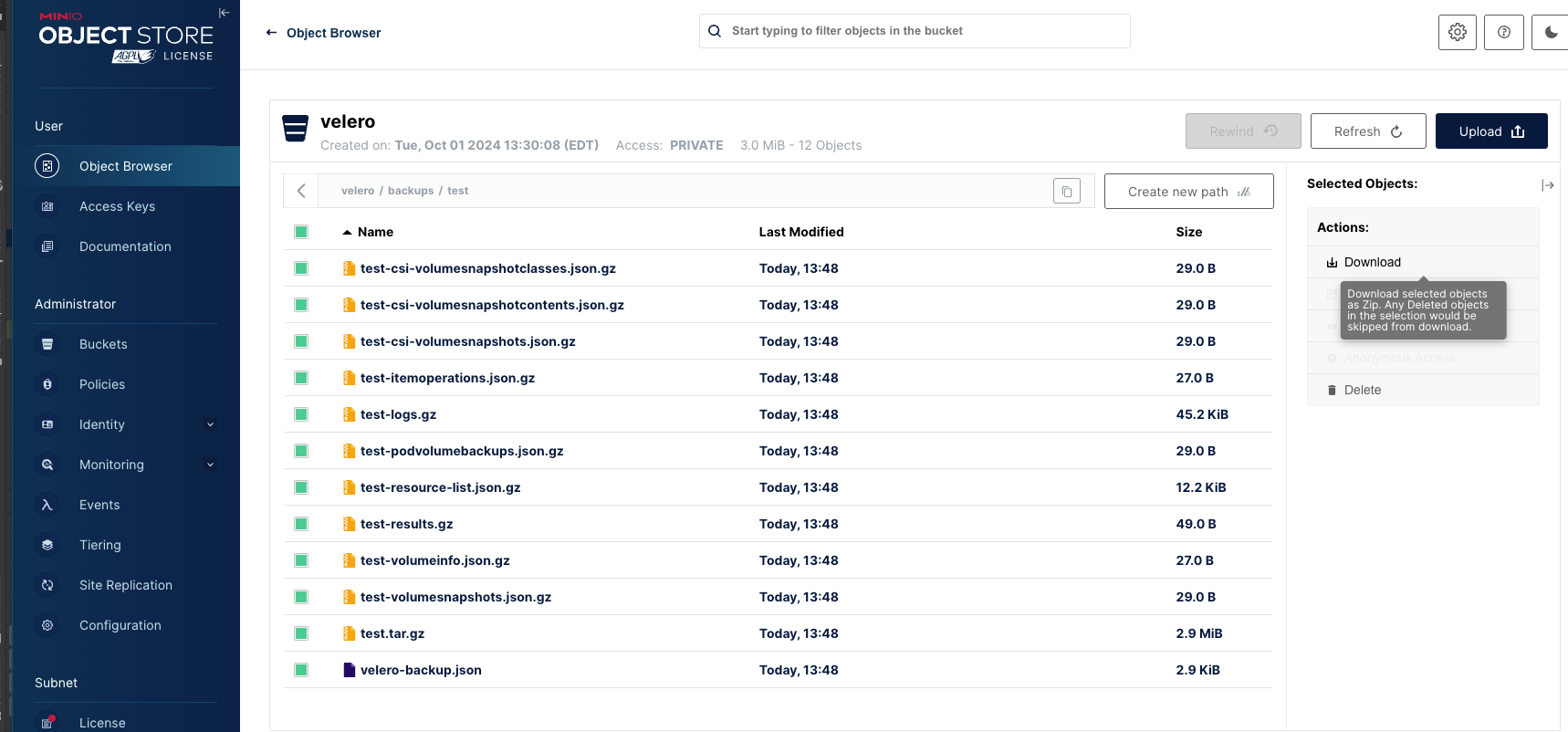Collapse the sidebar with the top arrow icon
The height and width of the screenshot is (732, 1568).
click(224, 13)
